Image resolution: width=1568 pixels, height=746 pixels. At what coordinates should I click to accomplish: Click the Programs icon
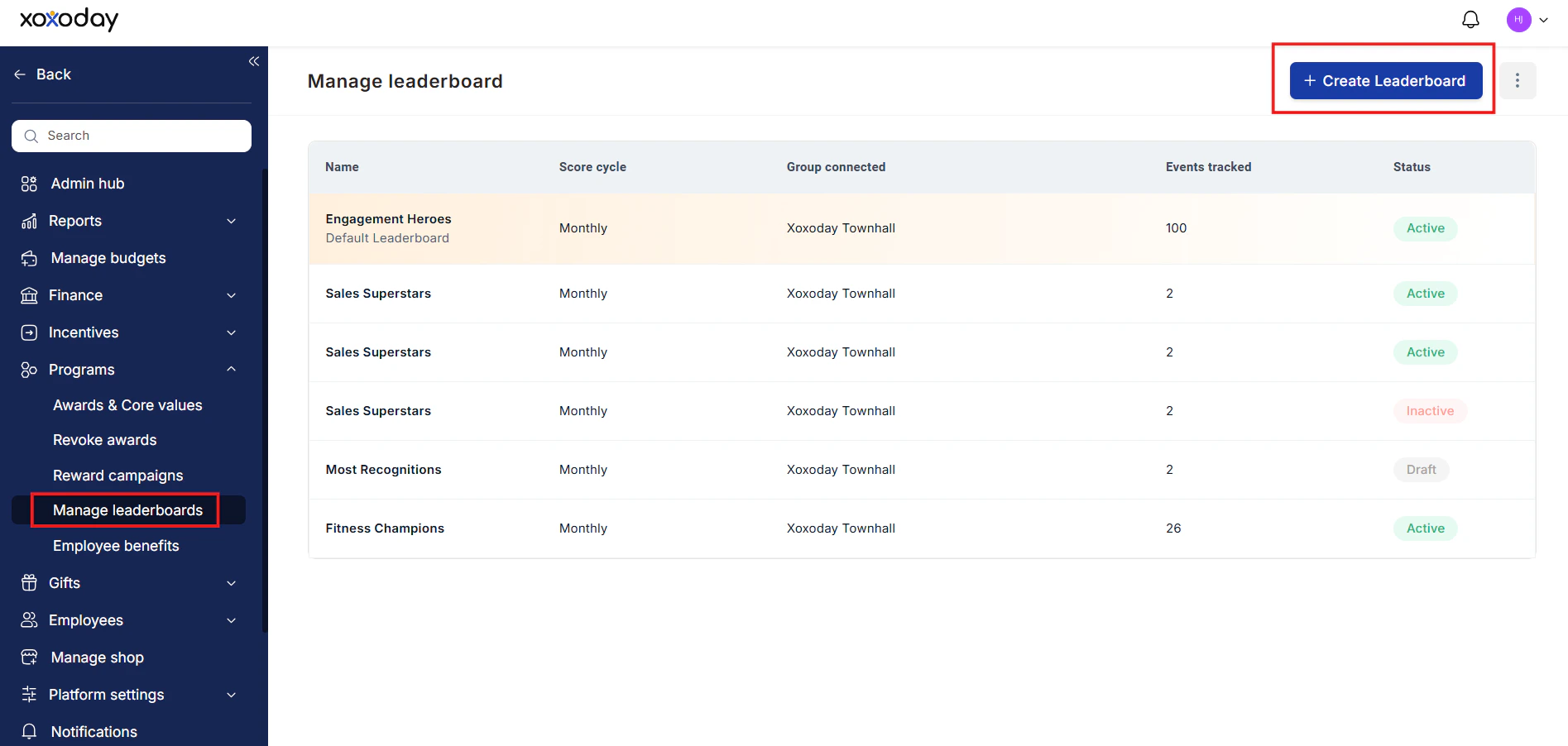pyautogui.click(x=29, y=370)
